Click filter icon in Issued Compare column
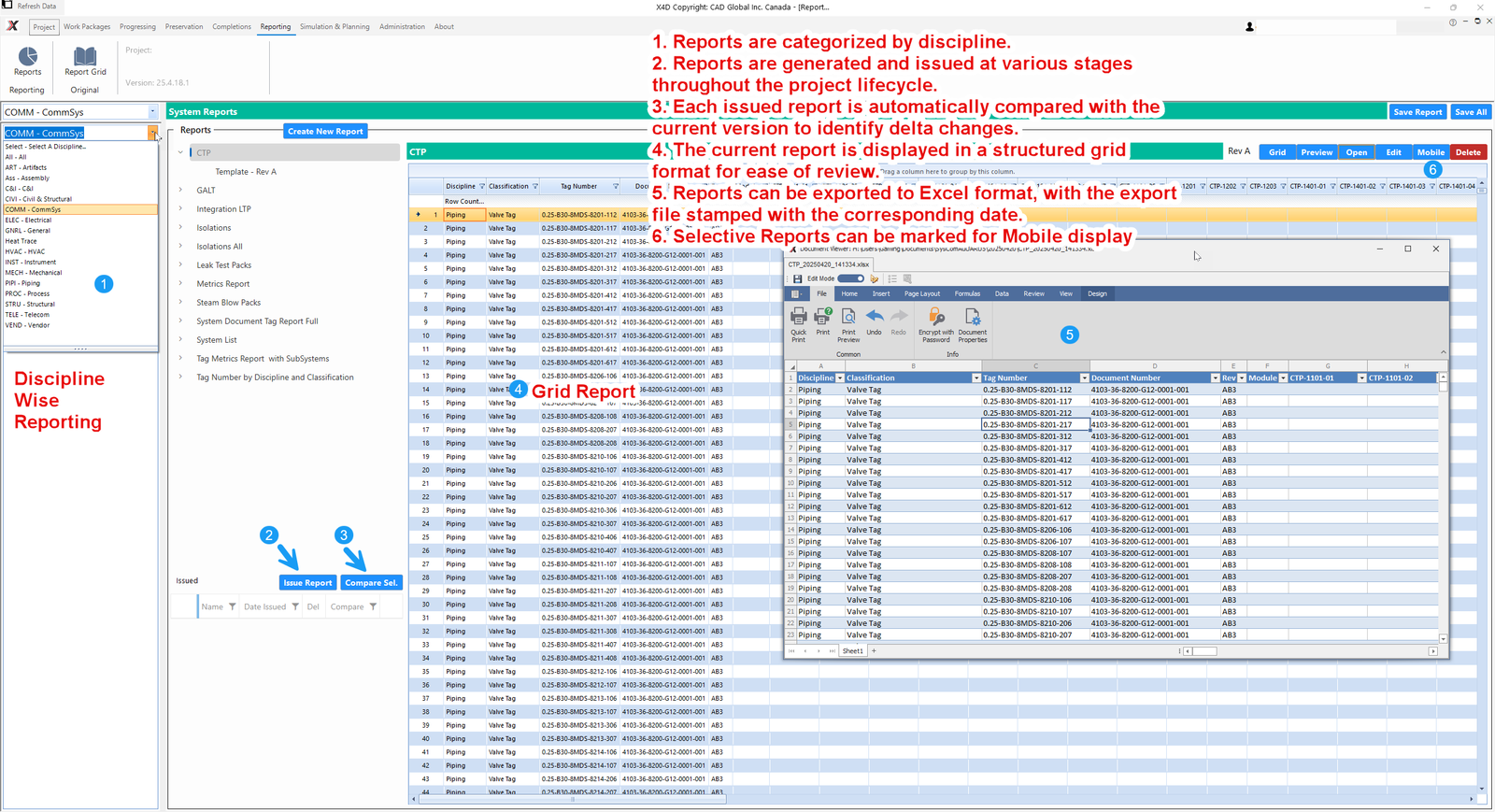 pos(373,606)
